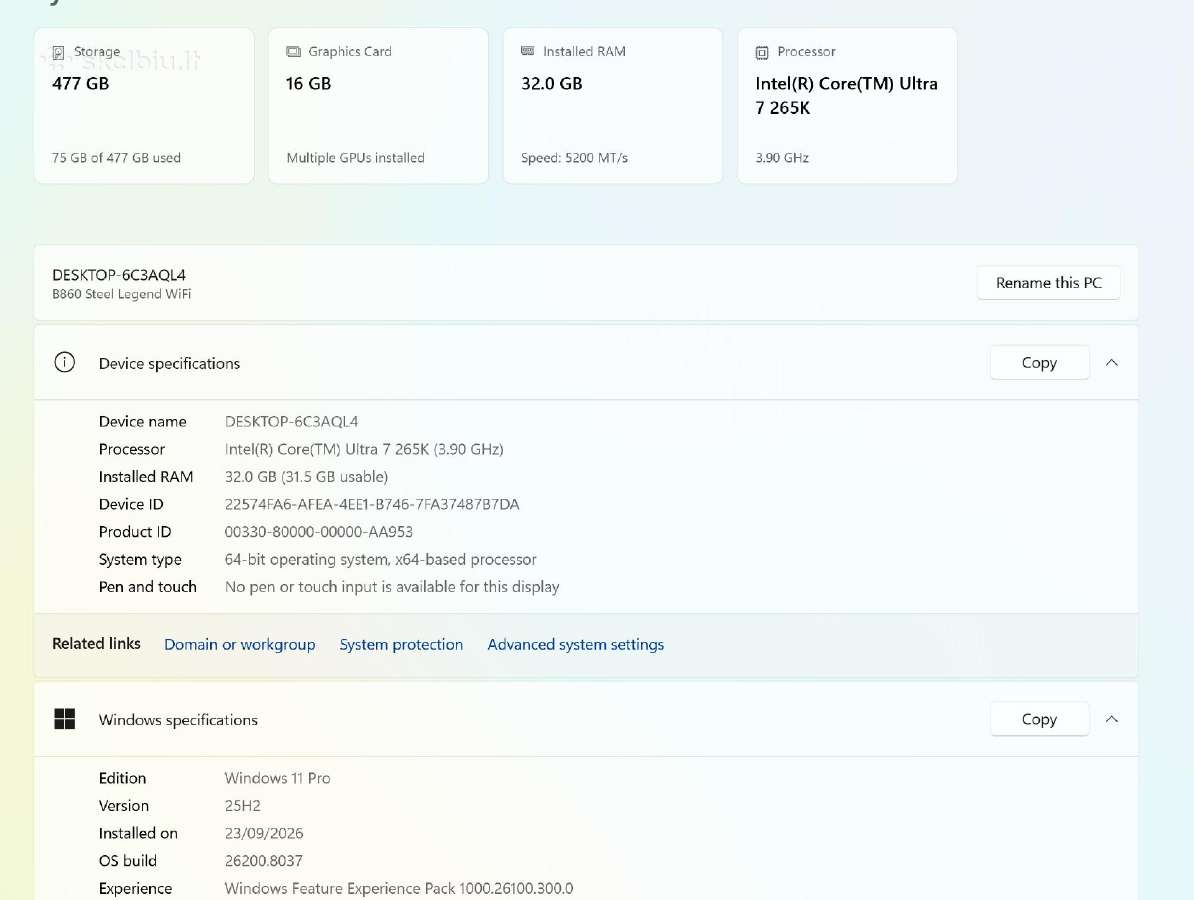The image size is (1194, 900).
Task: Select the Installed on date '23/09/2026'
Action: (x=264, y=833)
